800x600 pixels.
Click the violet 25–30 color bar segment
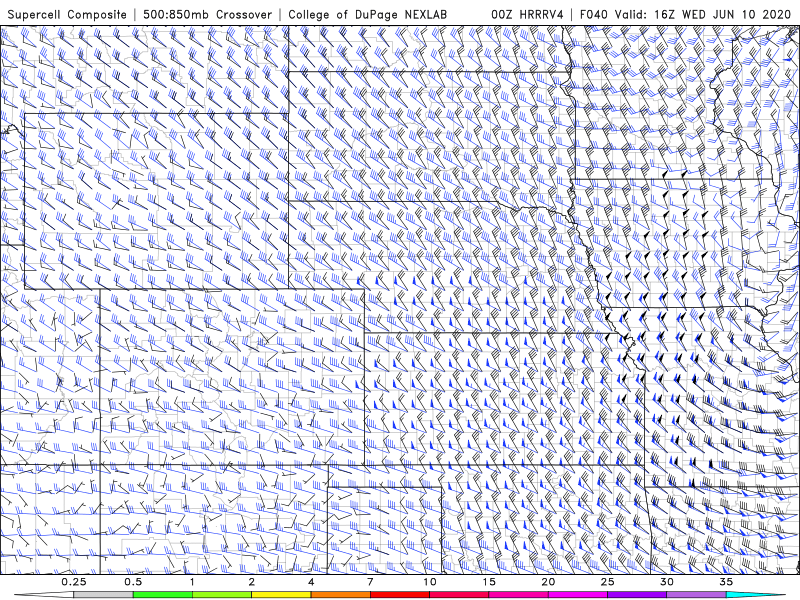tap(637, 595)
